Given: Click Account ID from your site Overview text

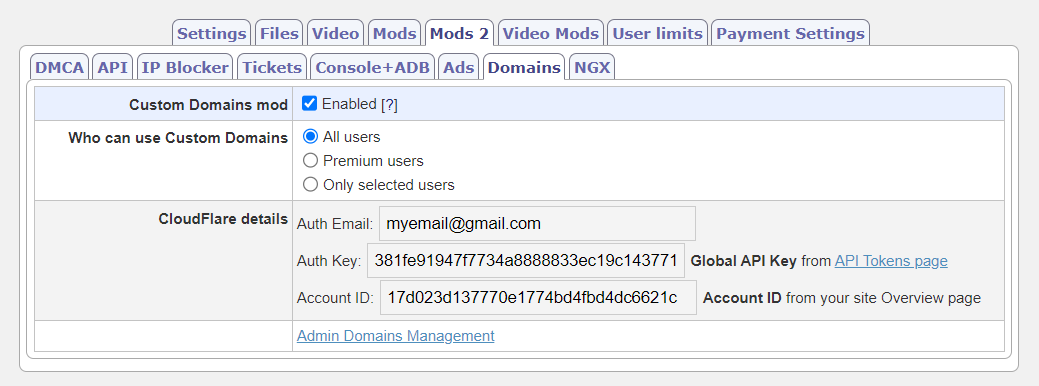Looking at the screenshot, I should pyautogui.click(x=842, y=298).
